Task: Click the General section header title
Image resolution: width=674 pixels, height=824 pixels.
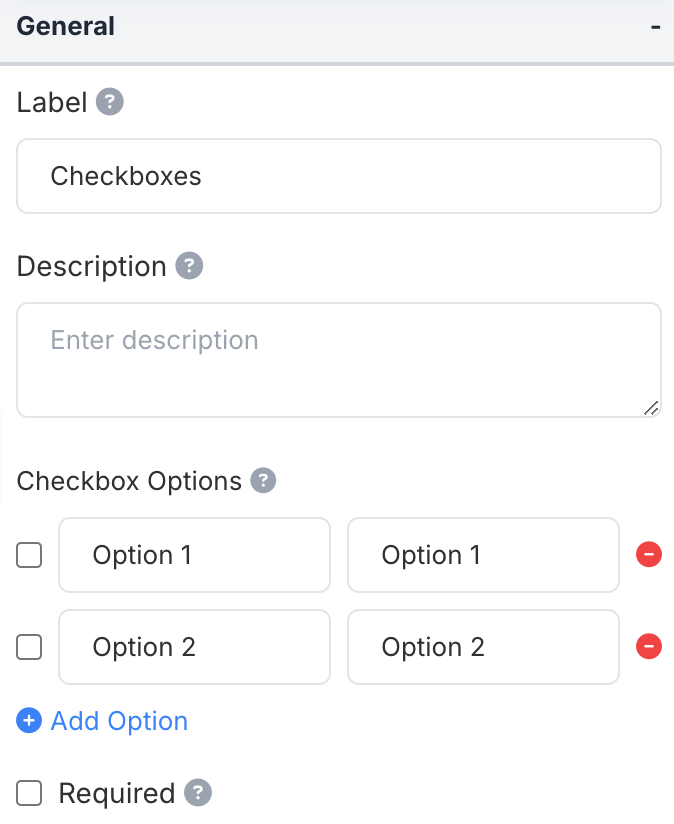Action: (x=66, y=27)
